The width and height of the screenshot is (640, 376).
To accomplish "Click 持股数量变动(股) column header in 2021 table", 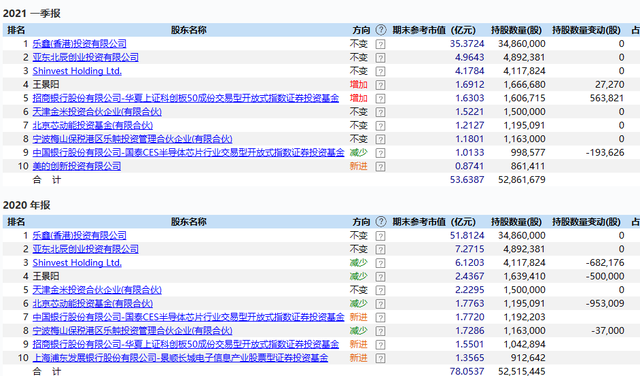I will (586, 30).
